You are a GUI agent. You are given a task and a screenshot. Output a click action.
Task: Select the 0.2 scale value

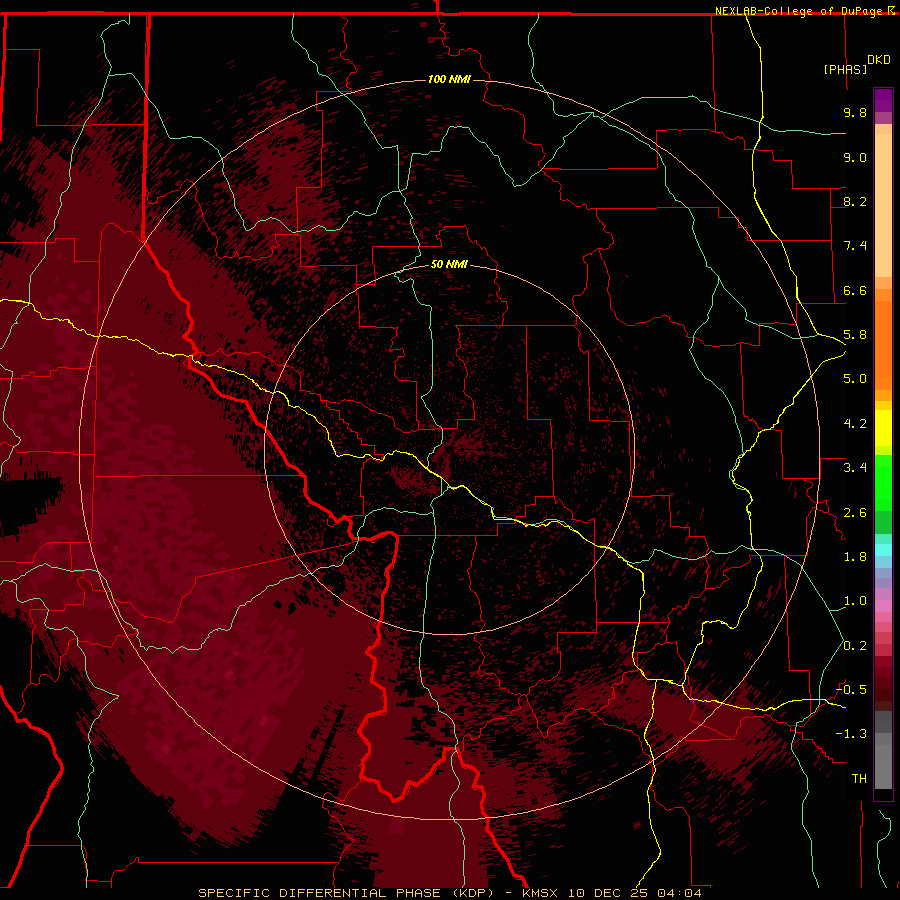pos(855,646)
